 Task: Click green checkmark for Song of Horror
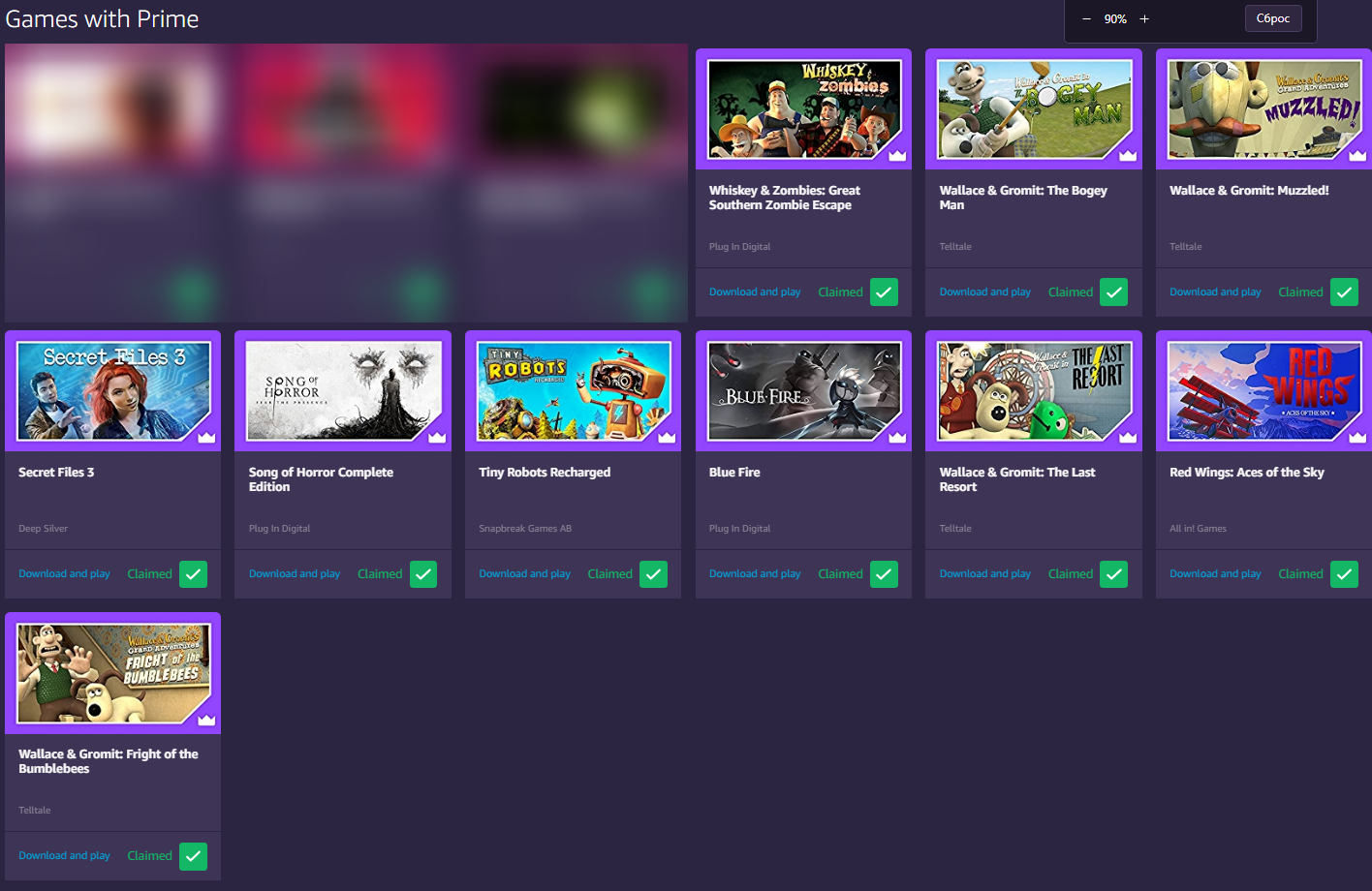pos(423,574)
